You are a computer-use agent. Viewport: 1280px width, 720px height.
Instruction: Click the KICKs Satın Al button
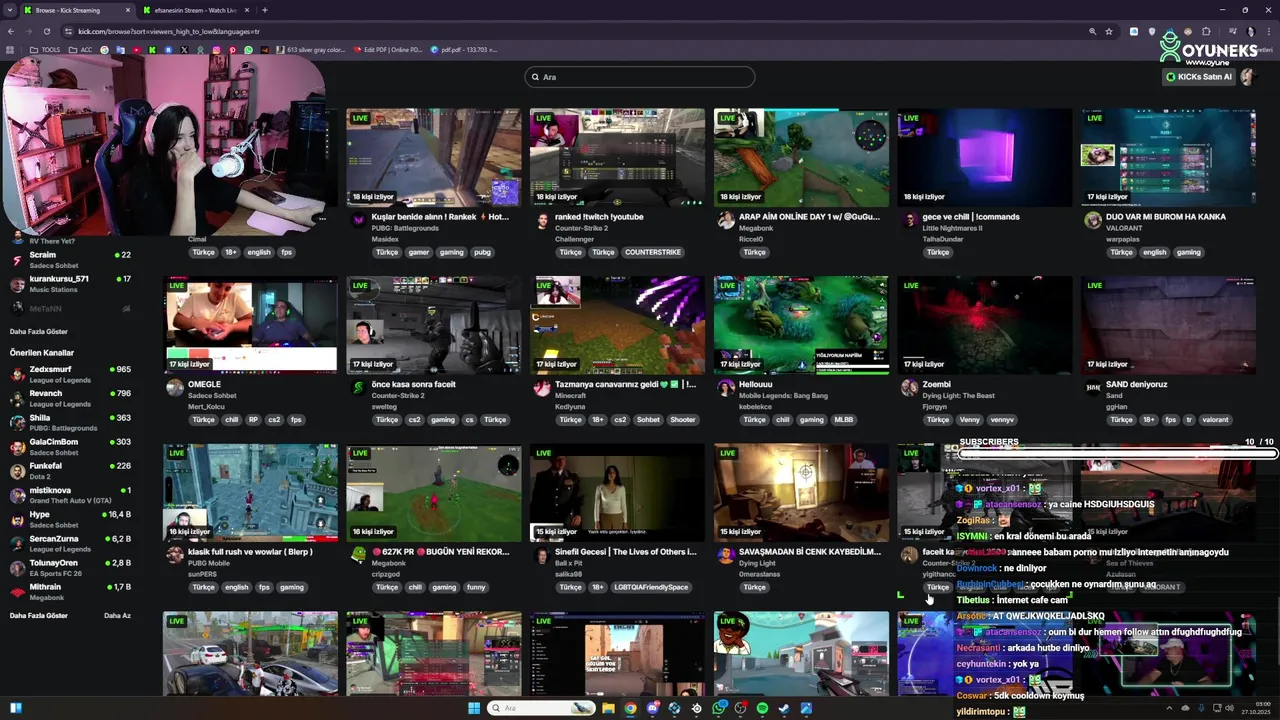1198,77
